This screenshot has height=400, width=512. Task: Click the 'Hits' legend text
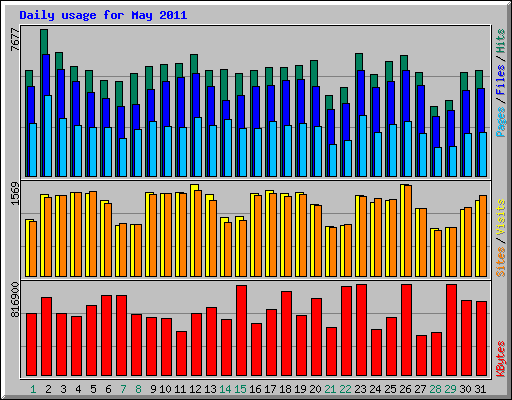pos(500,41)
